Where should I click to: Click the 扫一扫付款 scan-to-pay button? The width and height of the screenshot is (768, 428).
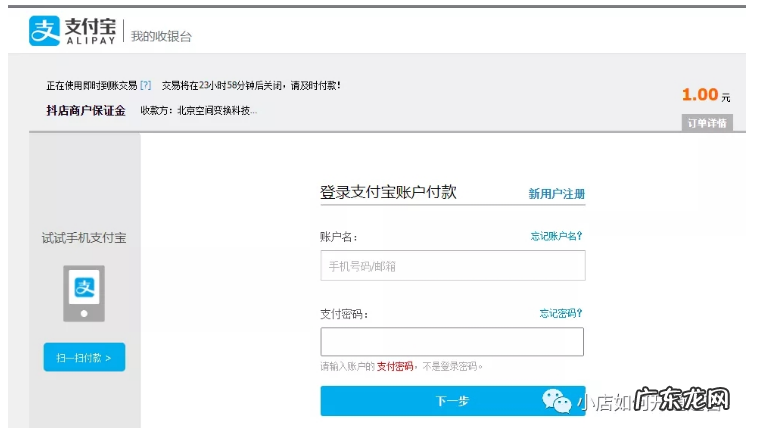point(84,357)
